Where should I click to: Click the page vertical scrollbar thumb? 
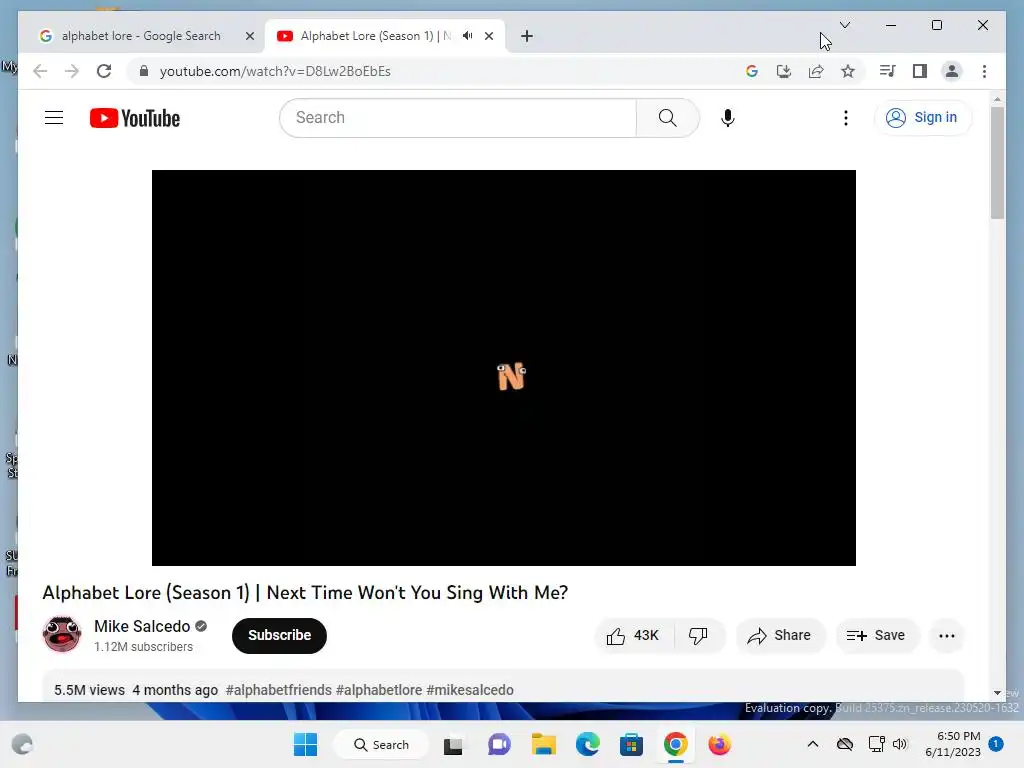coord(997,162)
